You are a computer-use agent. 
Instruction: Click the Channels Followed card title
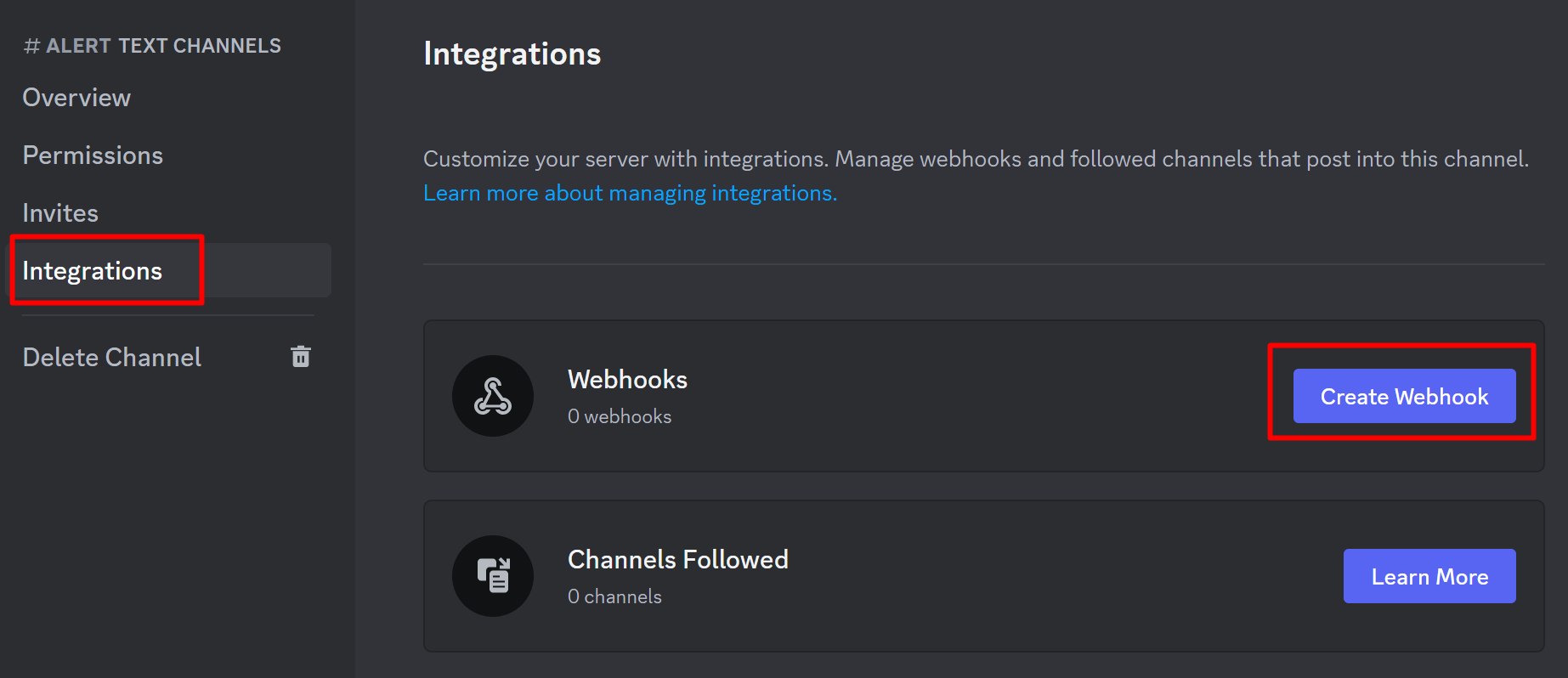tap(678, 560)
